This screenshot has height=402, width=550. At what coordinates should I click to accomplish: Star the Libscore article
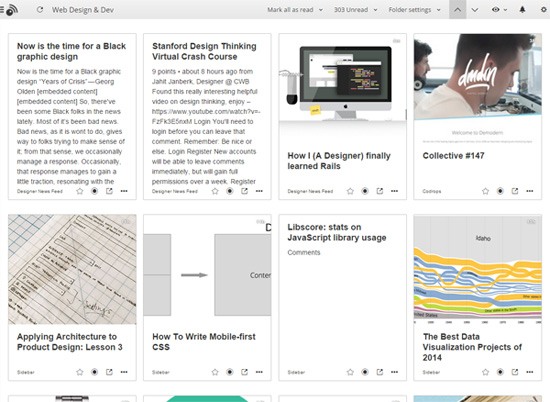(x=350, y=372)
